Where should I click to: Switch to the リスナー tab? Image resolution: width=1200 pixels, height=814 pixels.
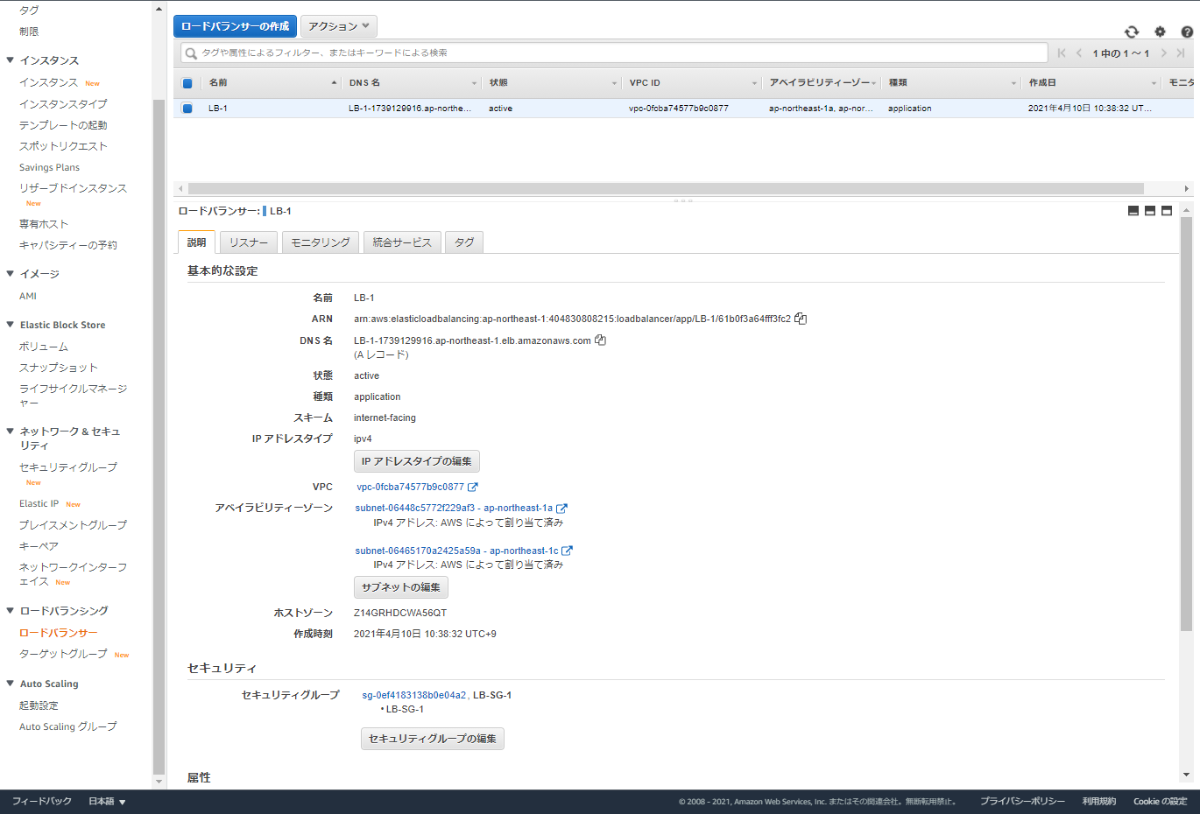click(x=248, y=242)
